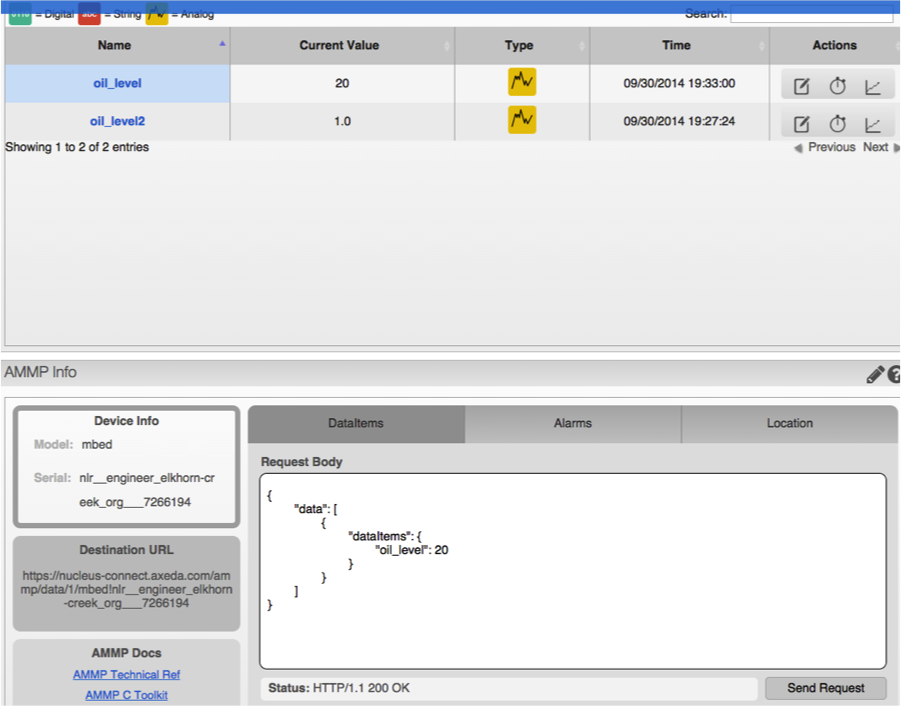The image size is (901, 706).
Task: Switch to the Location tab
Action: pyautogui.click(x=790, y=423)
